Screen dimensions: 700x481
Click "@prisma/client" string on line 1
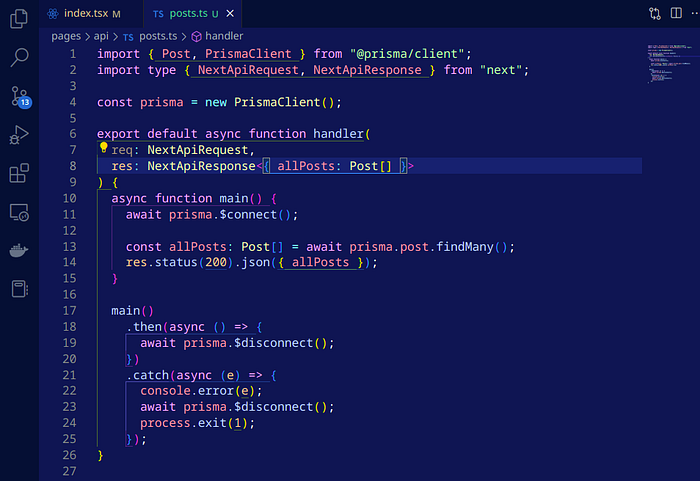407,54
